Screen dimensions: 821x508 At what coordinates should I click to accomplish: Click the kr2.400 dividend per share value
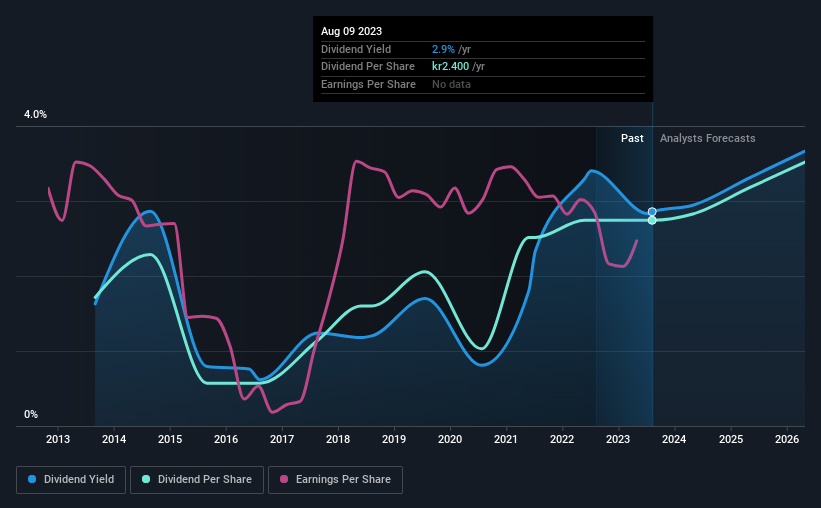[450, 67]
